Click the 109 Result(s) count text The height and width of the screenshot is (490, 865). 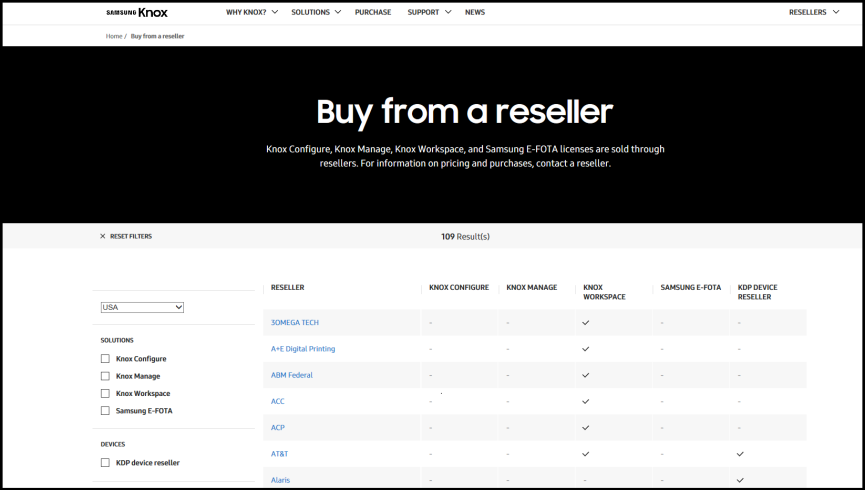465,237
